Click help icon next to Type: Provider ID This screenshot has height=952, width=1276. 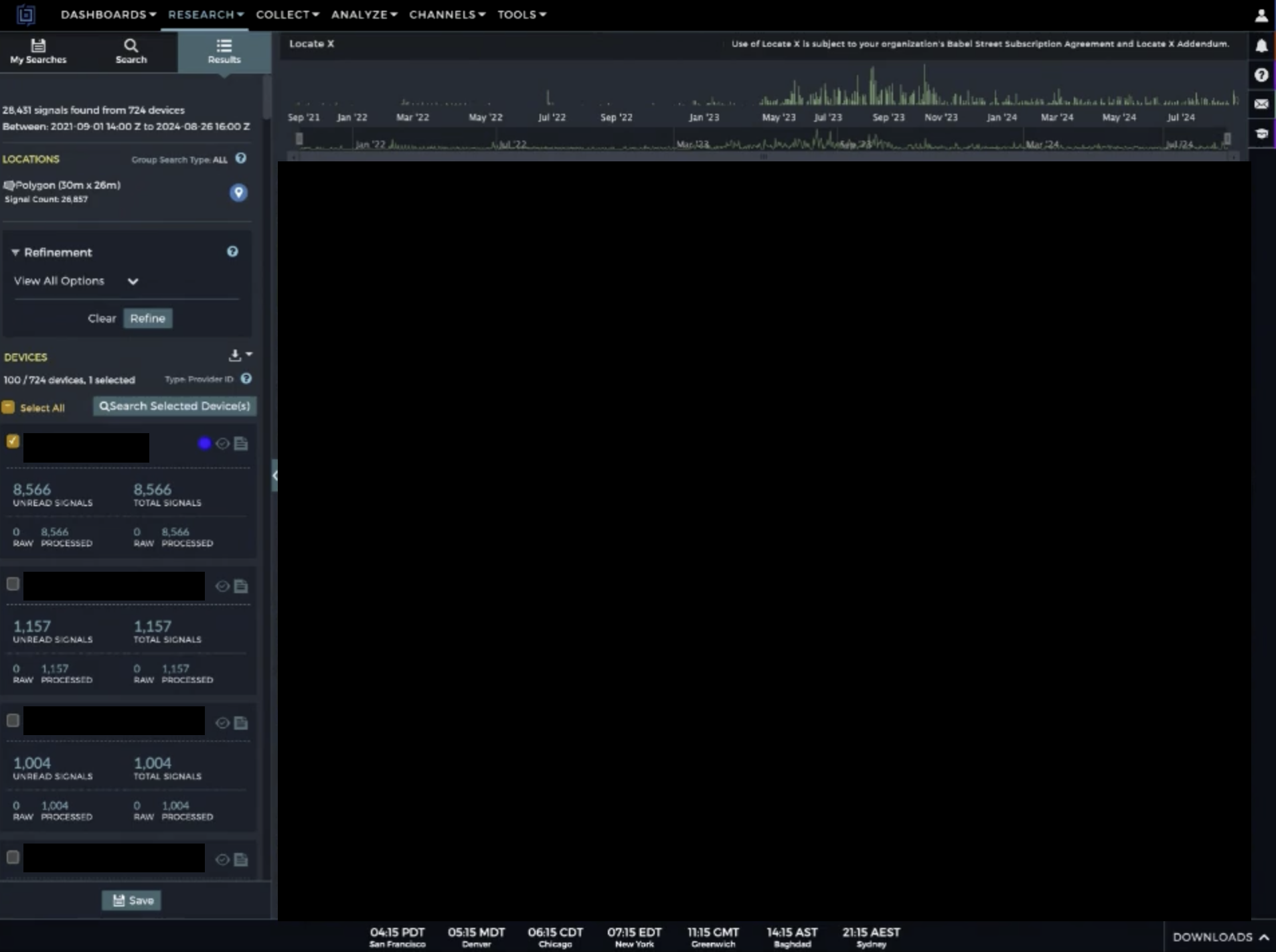click(246, 379)
